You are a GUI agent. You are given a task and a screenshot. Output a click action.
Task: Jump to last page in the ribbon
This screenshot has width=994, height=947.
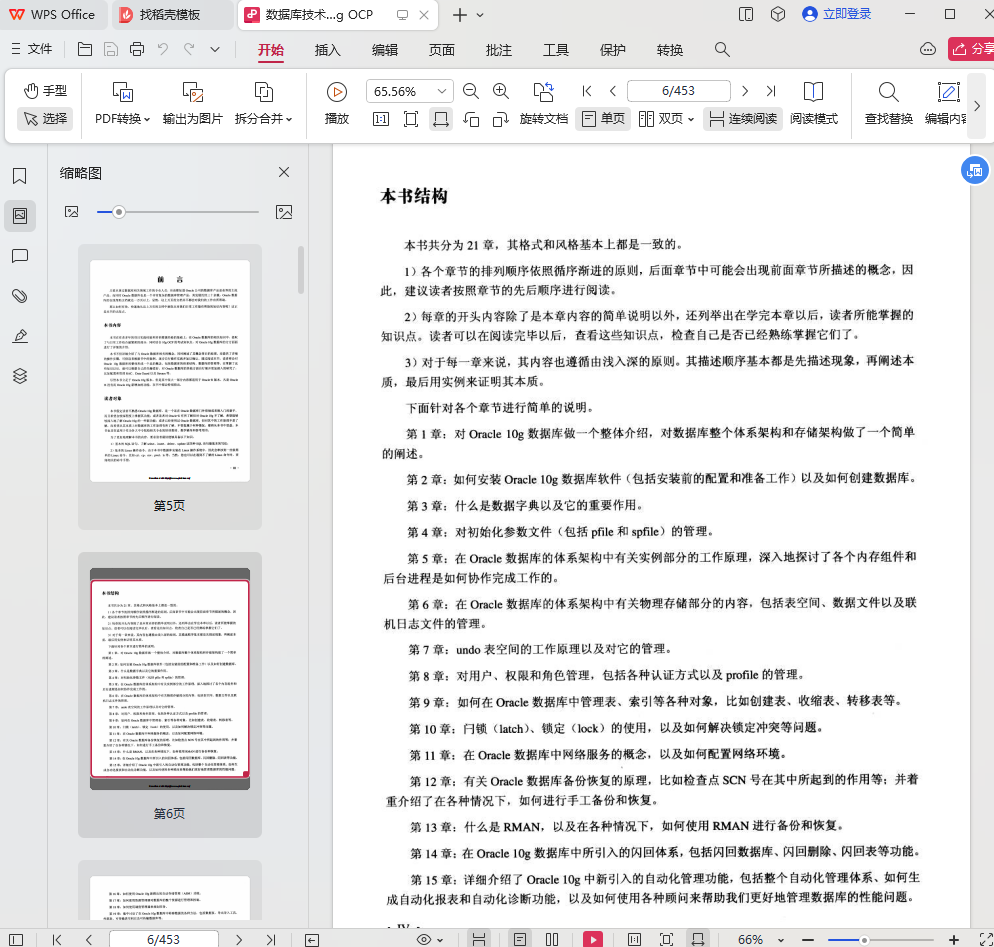coord(771,91)
